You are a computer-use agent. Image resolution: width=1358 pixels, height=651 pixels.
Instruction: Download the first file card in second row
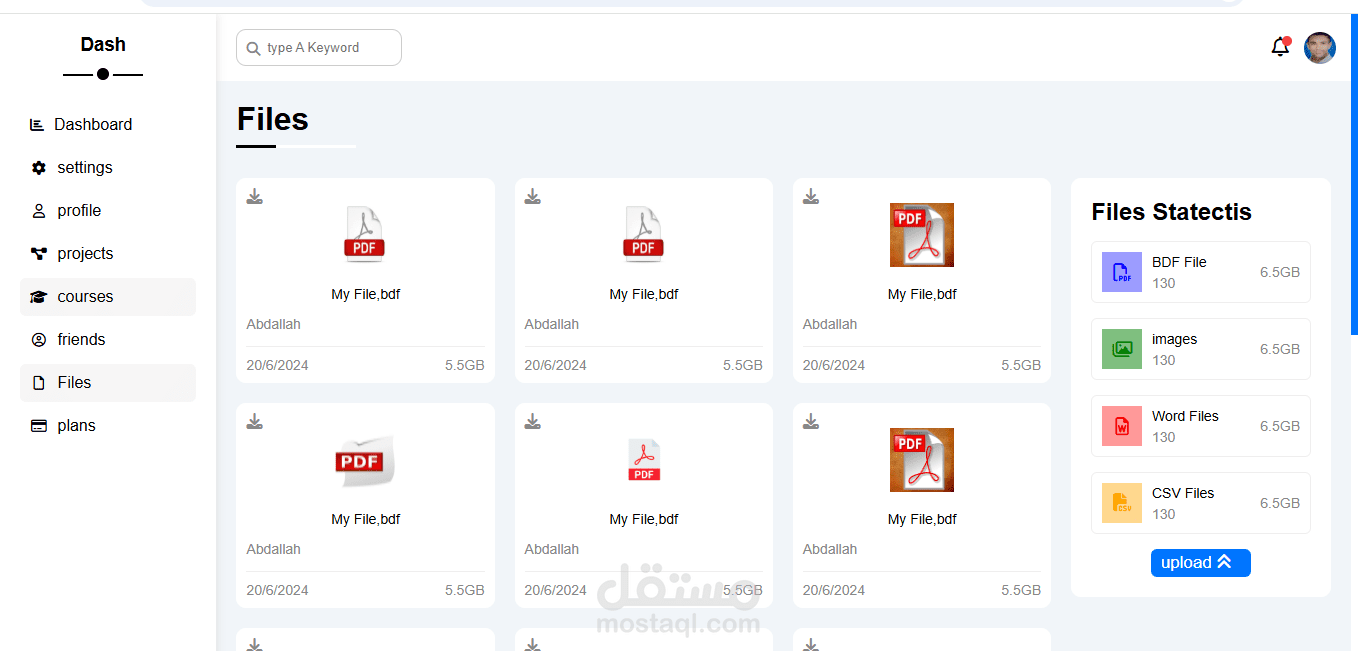click(255, 421)
